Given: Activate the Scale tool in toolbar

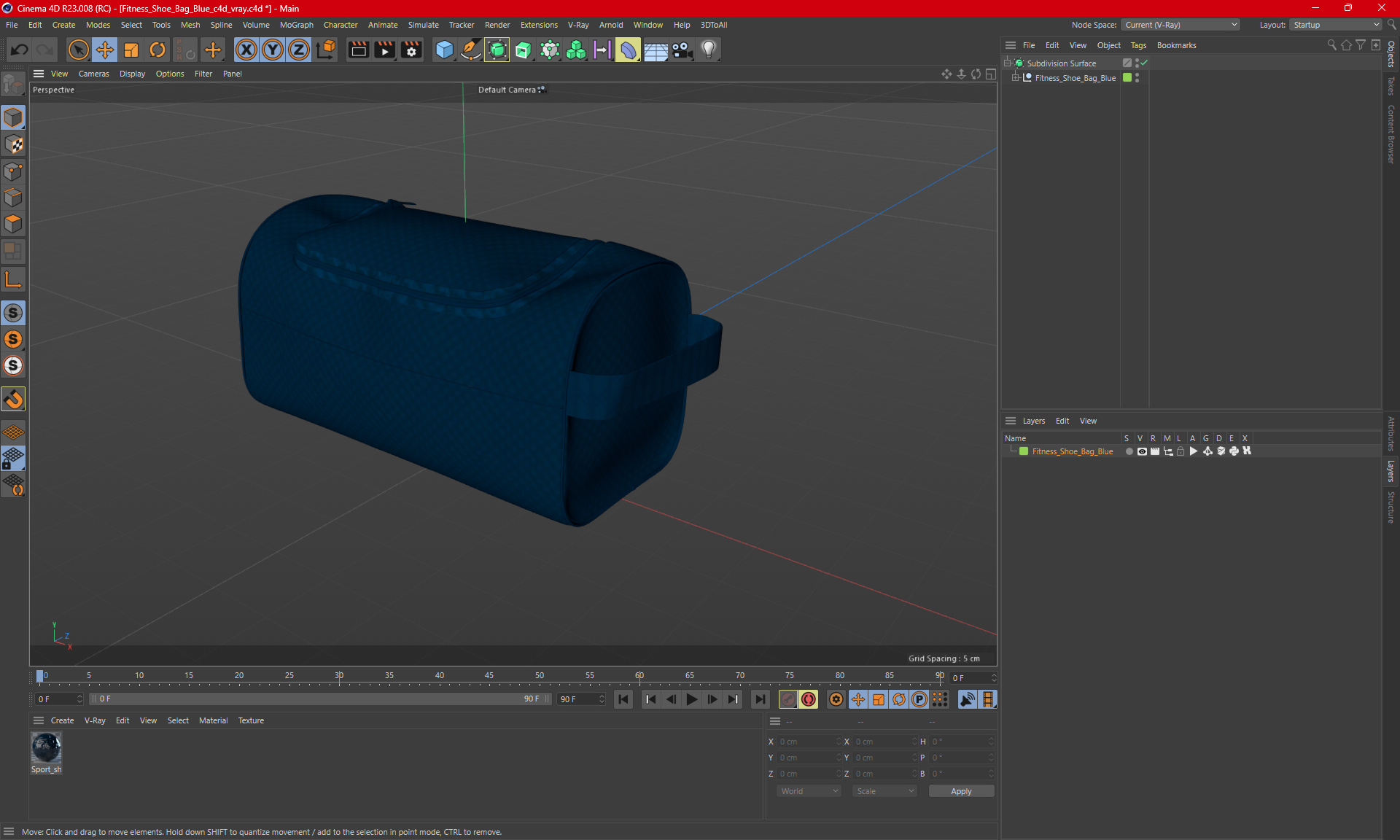Looking at the screenshot, I should tap(131, 50).
